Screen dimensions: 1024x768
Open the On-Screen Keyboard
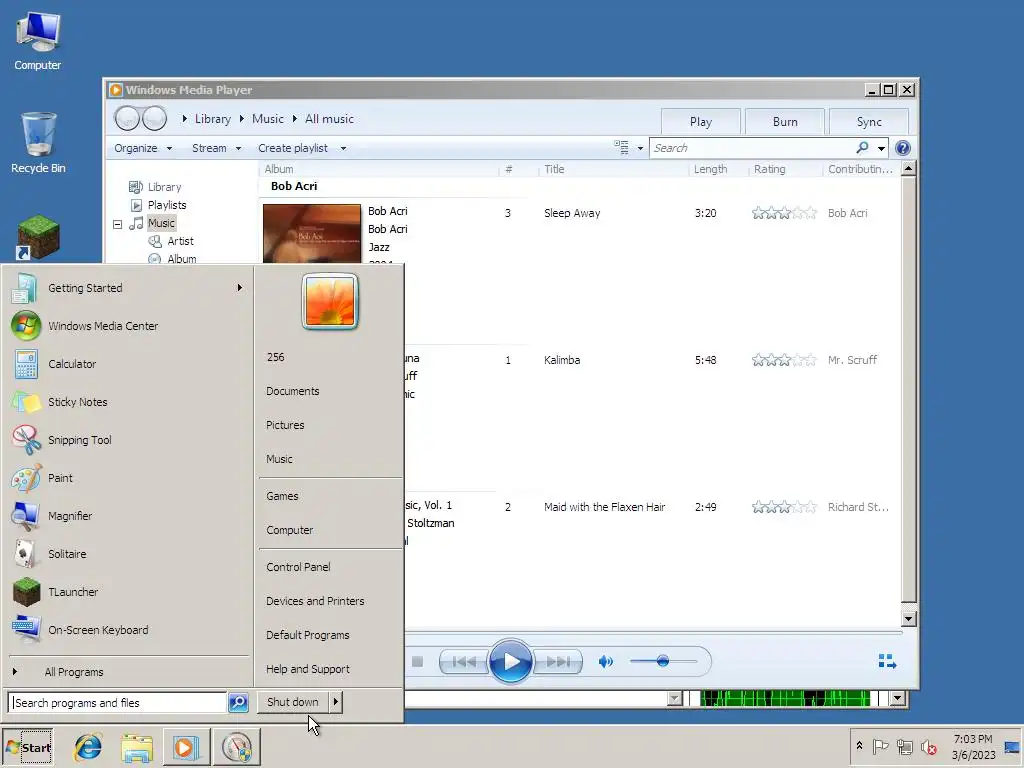[98, 630]
